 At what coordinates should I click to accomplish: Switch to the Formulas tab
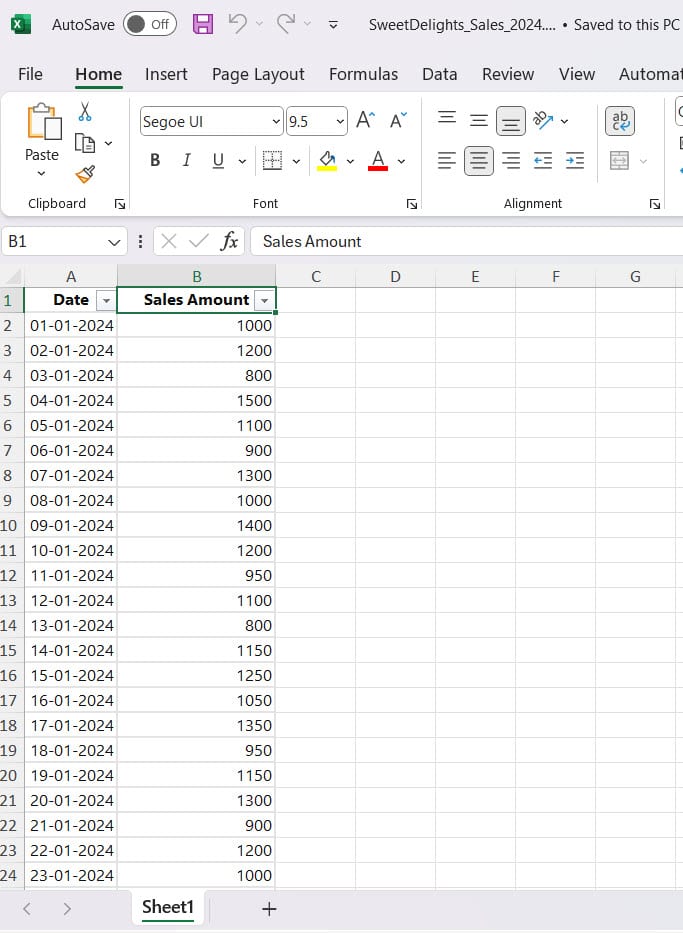click(x=364, y=74)
